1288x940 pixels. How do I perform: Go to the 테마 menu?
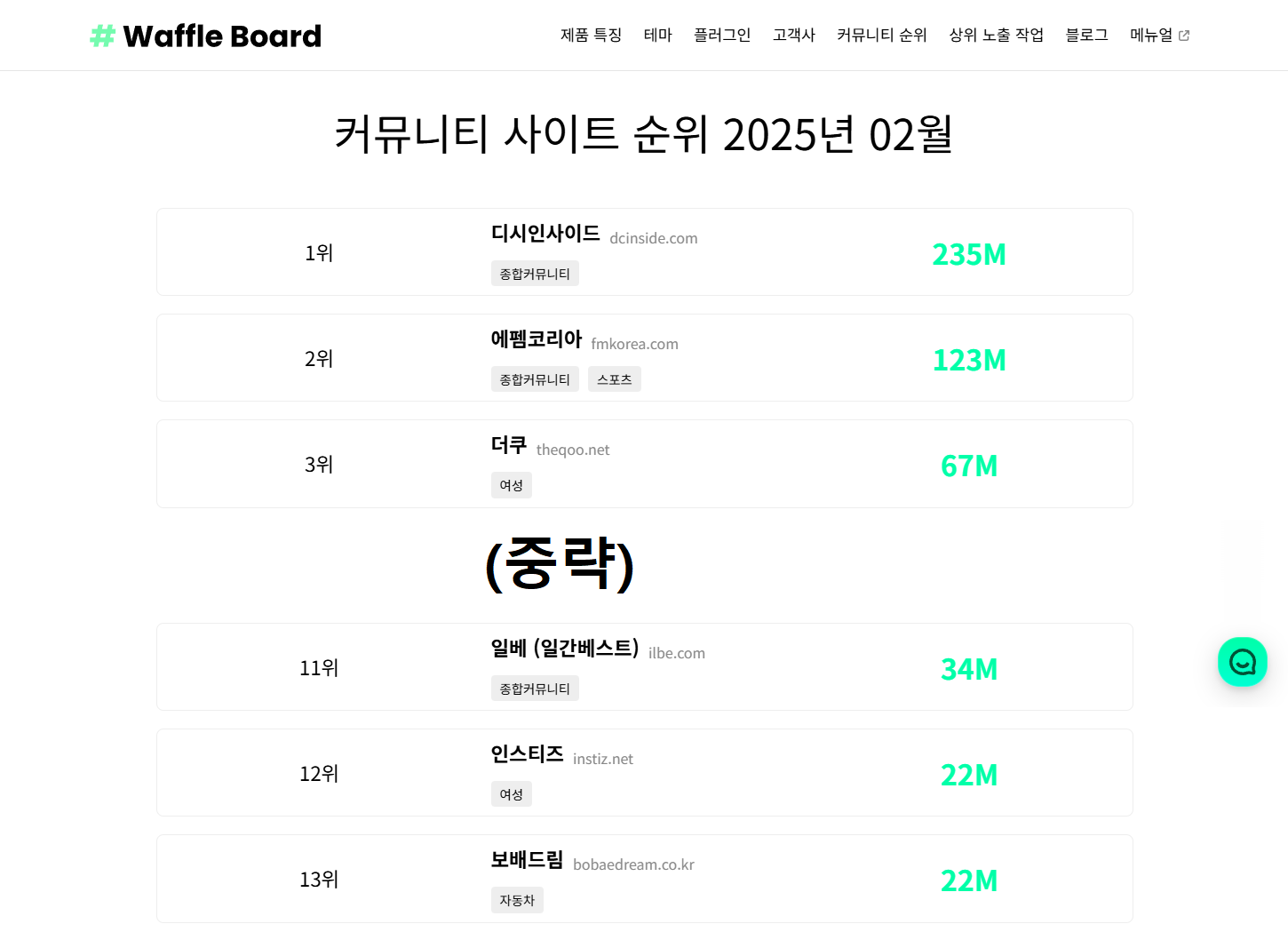pyautogui.click(x=658, y=35)
